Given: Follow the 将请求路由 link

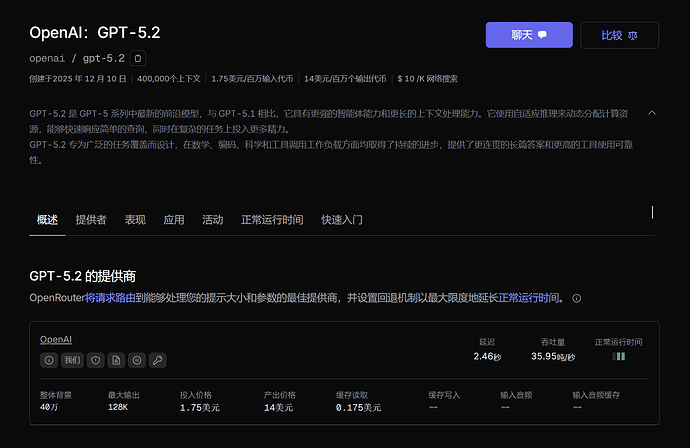Looking at the screenshot, I should pos(110,298).
